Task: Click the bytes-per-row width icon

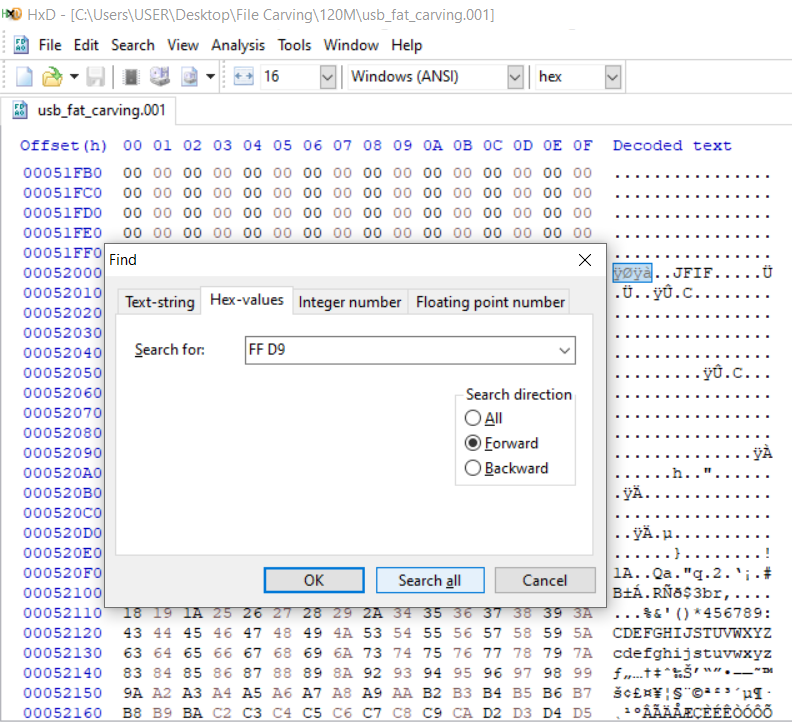Action: tap(243, 77)
